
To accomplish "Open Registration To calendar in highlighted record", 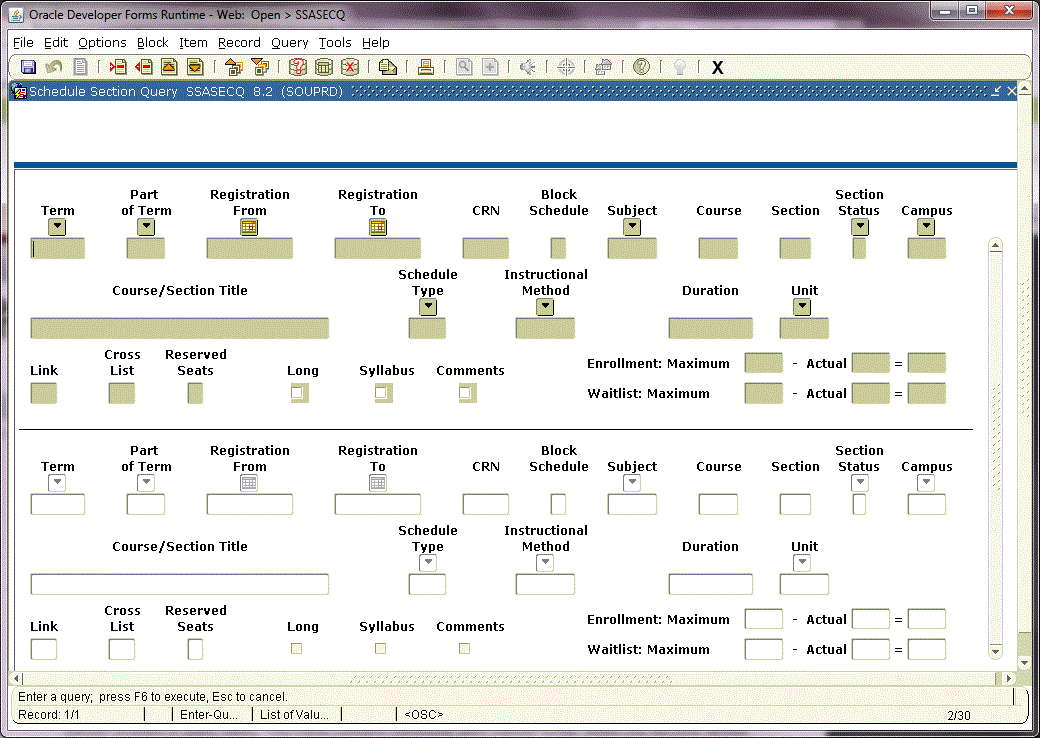I will click(377, 227).
